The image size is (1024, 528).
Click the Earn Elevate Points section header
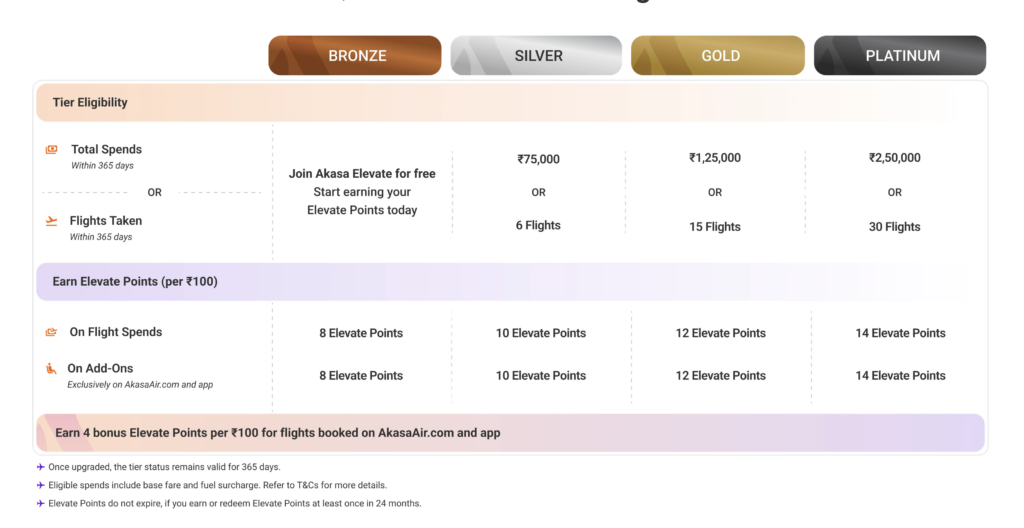(x=510, y=282)
